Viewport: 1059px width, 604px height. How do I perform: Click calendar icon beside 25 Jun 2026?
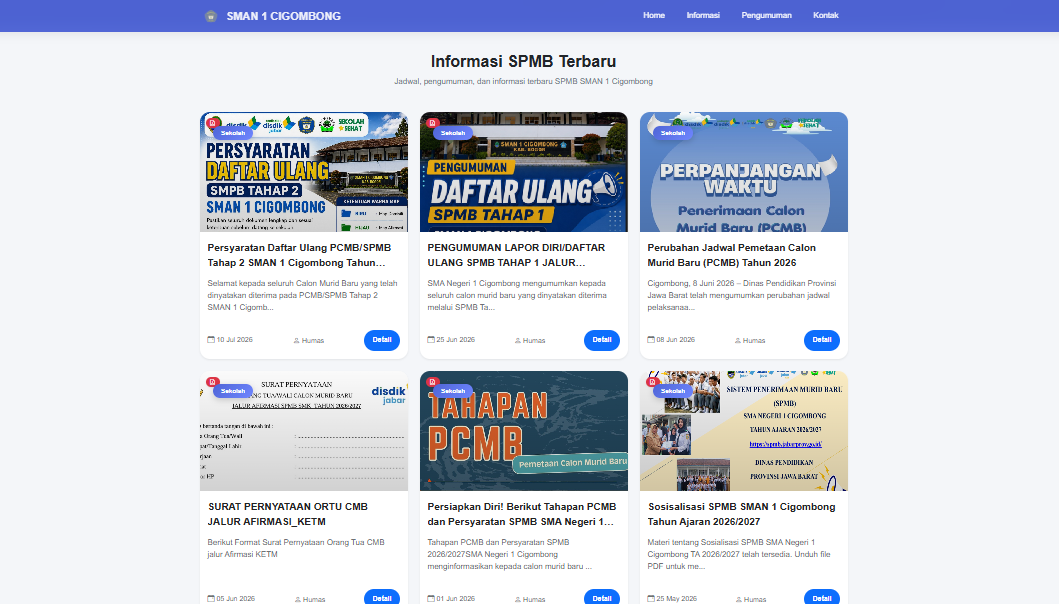coord(431,339)
